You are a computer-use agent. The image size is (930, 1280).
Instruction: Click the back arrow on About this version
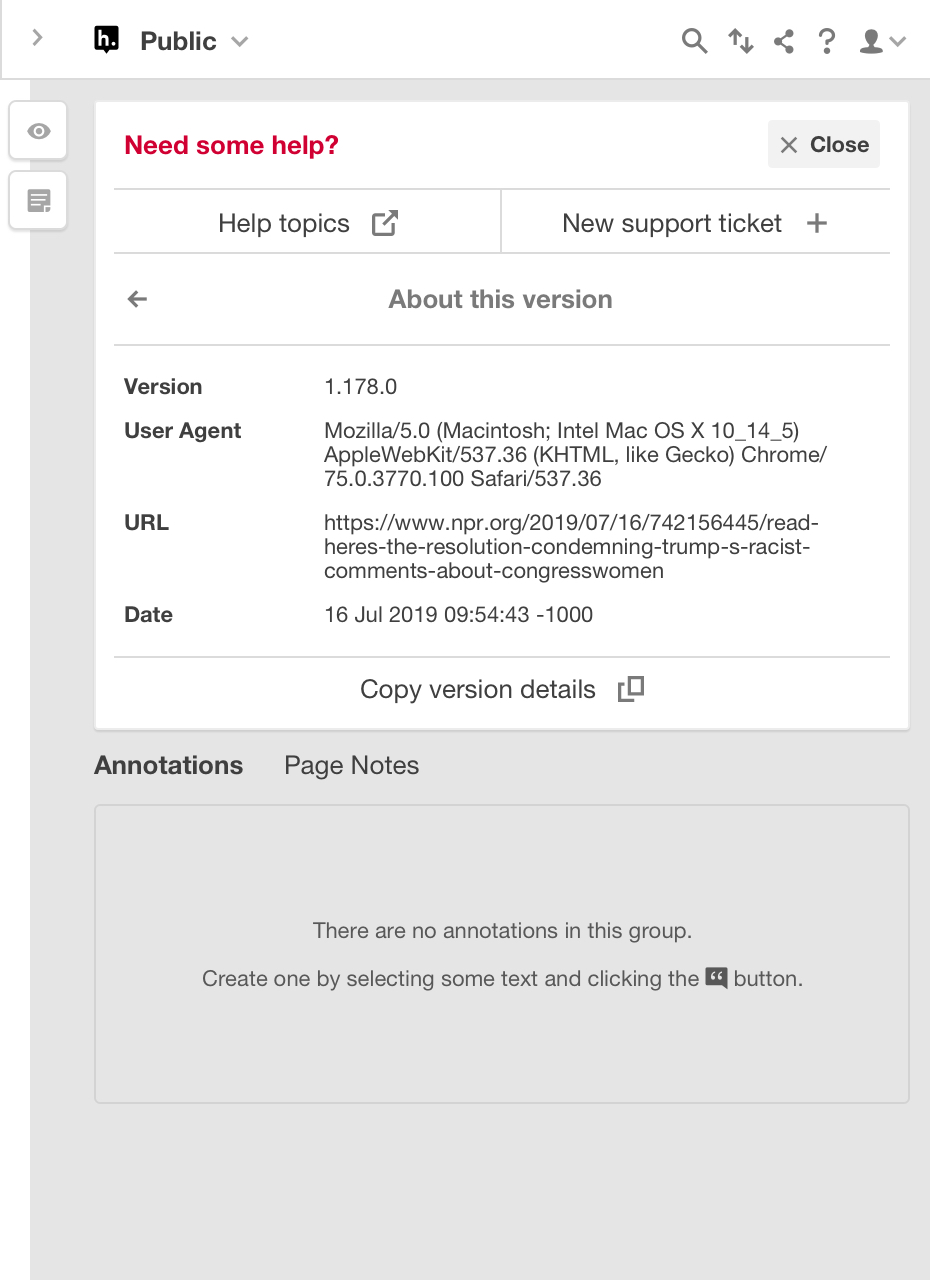tap(136, 299)
